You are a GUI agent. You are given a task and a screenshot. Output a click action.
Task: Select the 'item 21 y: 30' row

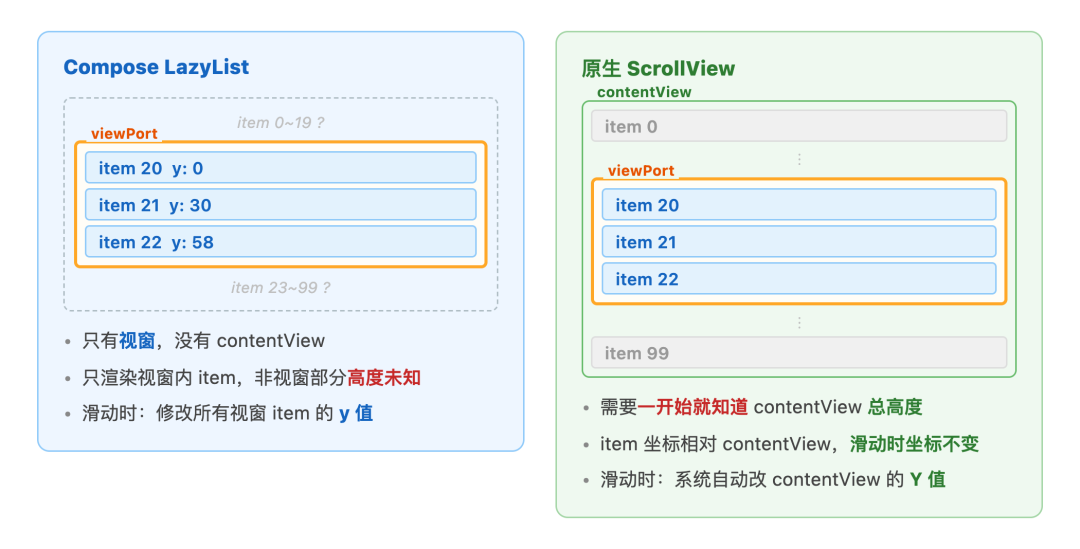pos(280,205)
